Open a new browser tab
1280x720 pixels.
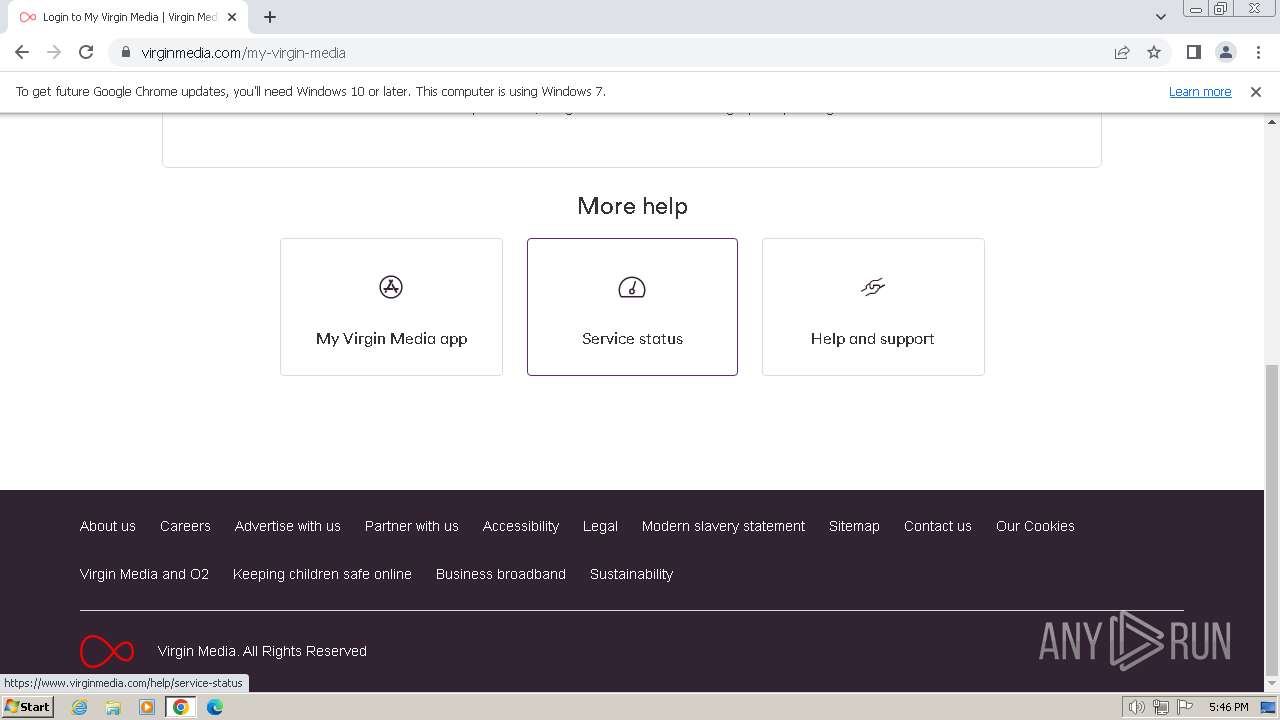pos(270,17)
